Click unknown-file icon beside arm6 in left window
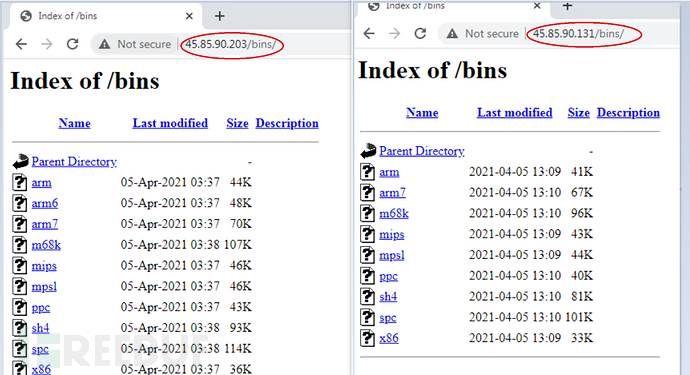690x375 pixels. (19, 203)
